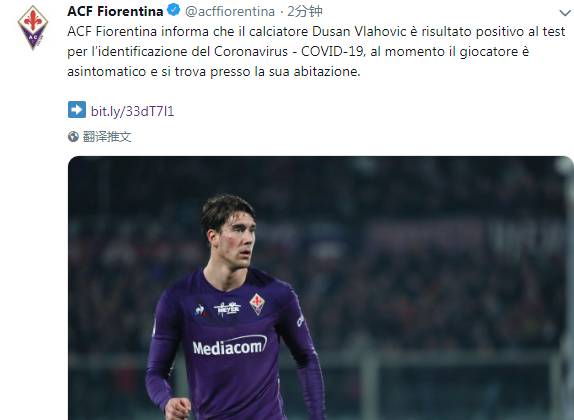Click the word Coronavirus in tweet
Screen dimensions: 574x420
click(251, 51)
